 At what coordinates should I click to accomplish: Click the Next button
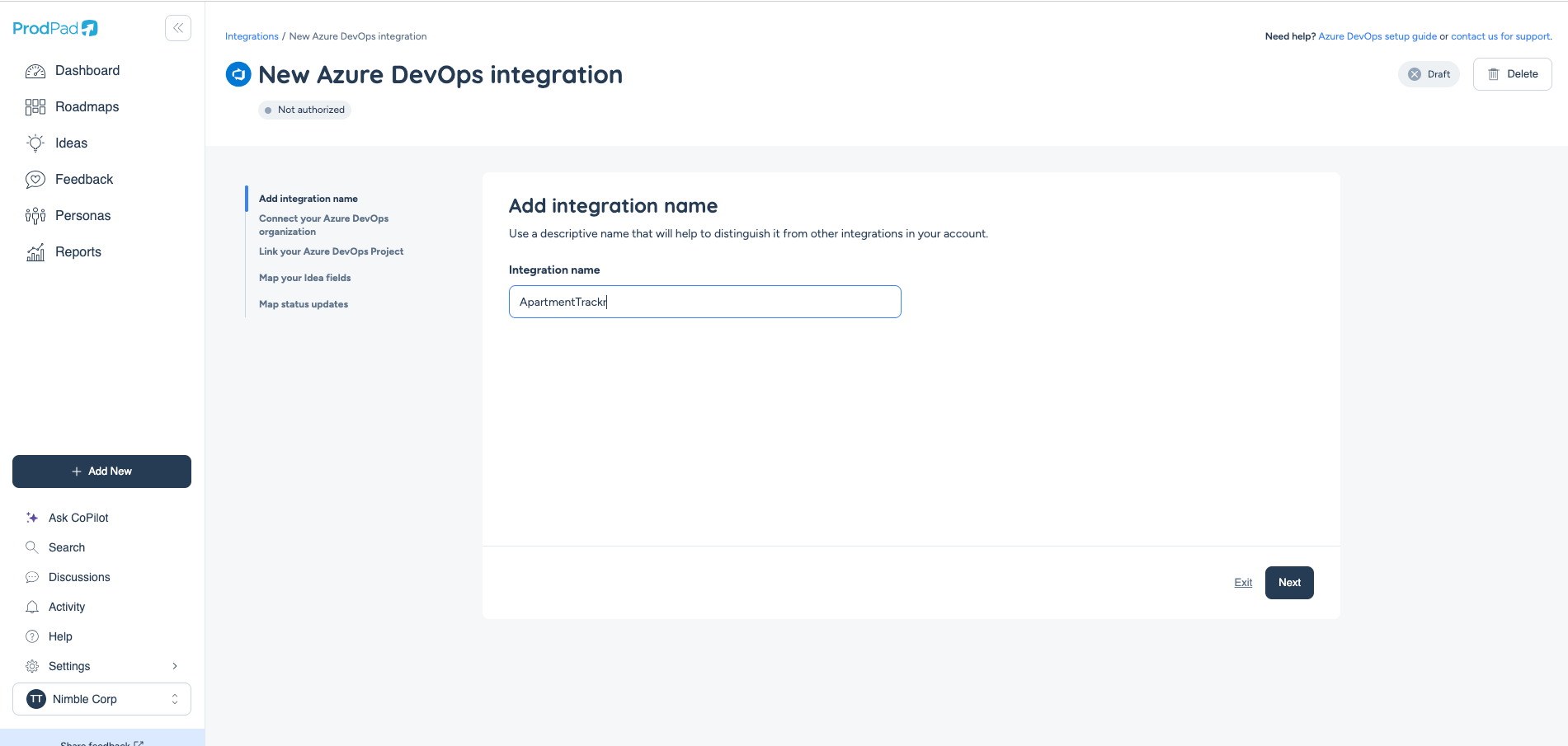(1289, 583)
